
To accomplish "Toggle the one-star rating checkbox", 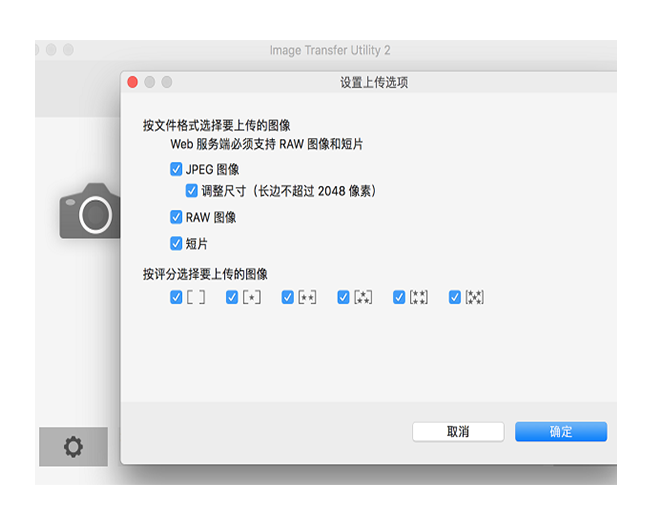I will pos(232,297).
